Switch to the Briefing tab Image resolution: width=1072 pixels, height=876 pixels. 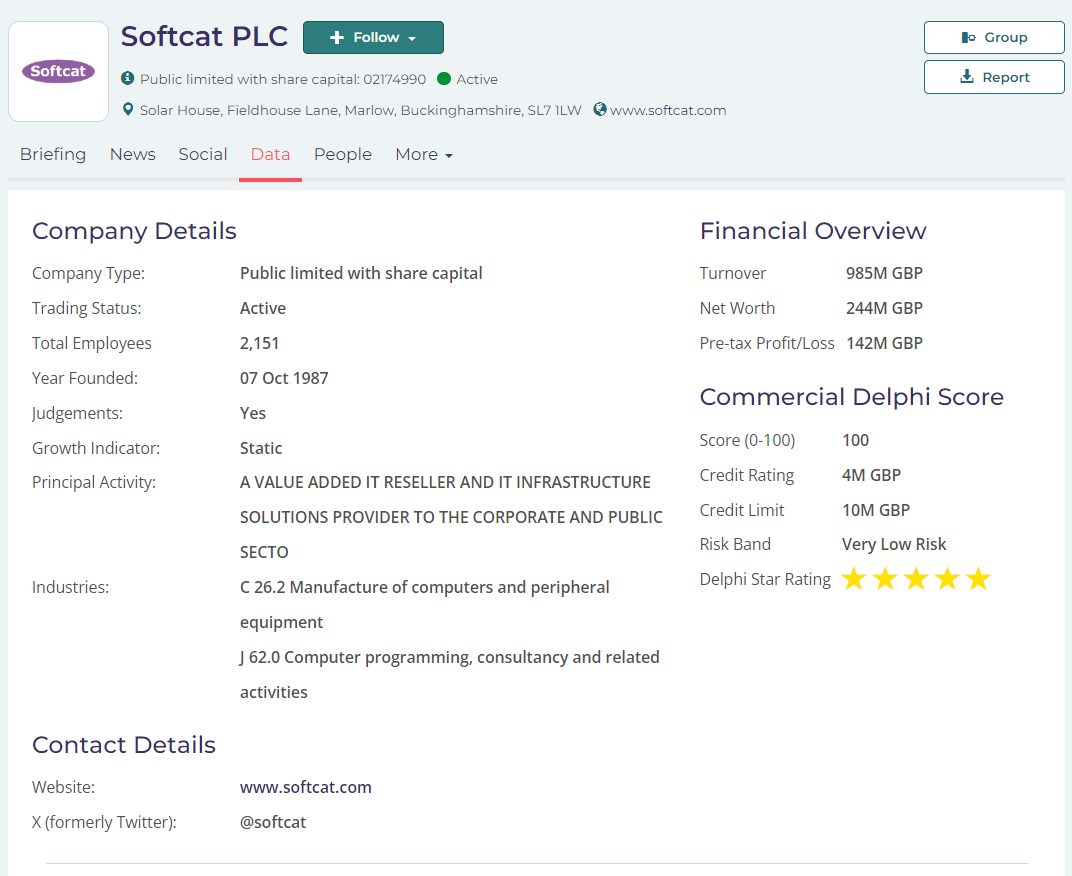point(53,155)
